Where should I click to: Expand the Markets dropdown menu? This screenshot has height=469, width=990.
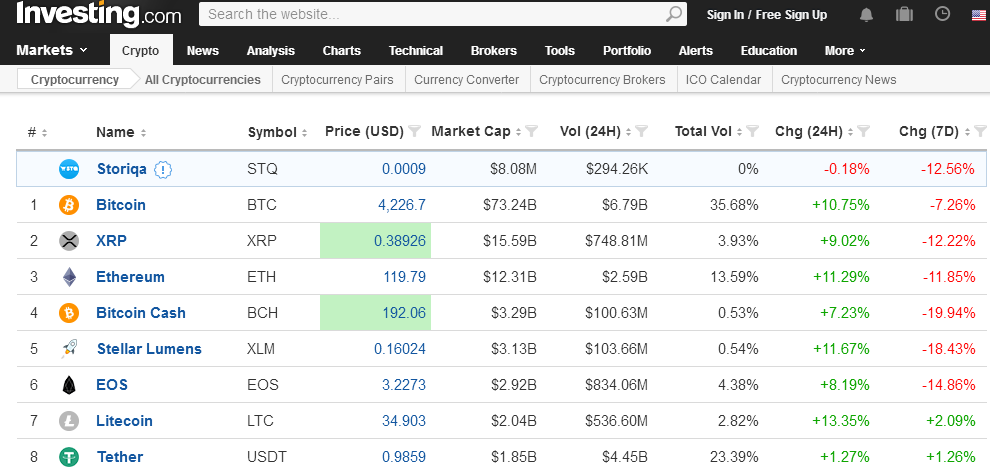(x=52, y=50)
